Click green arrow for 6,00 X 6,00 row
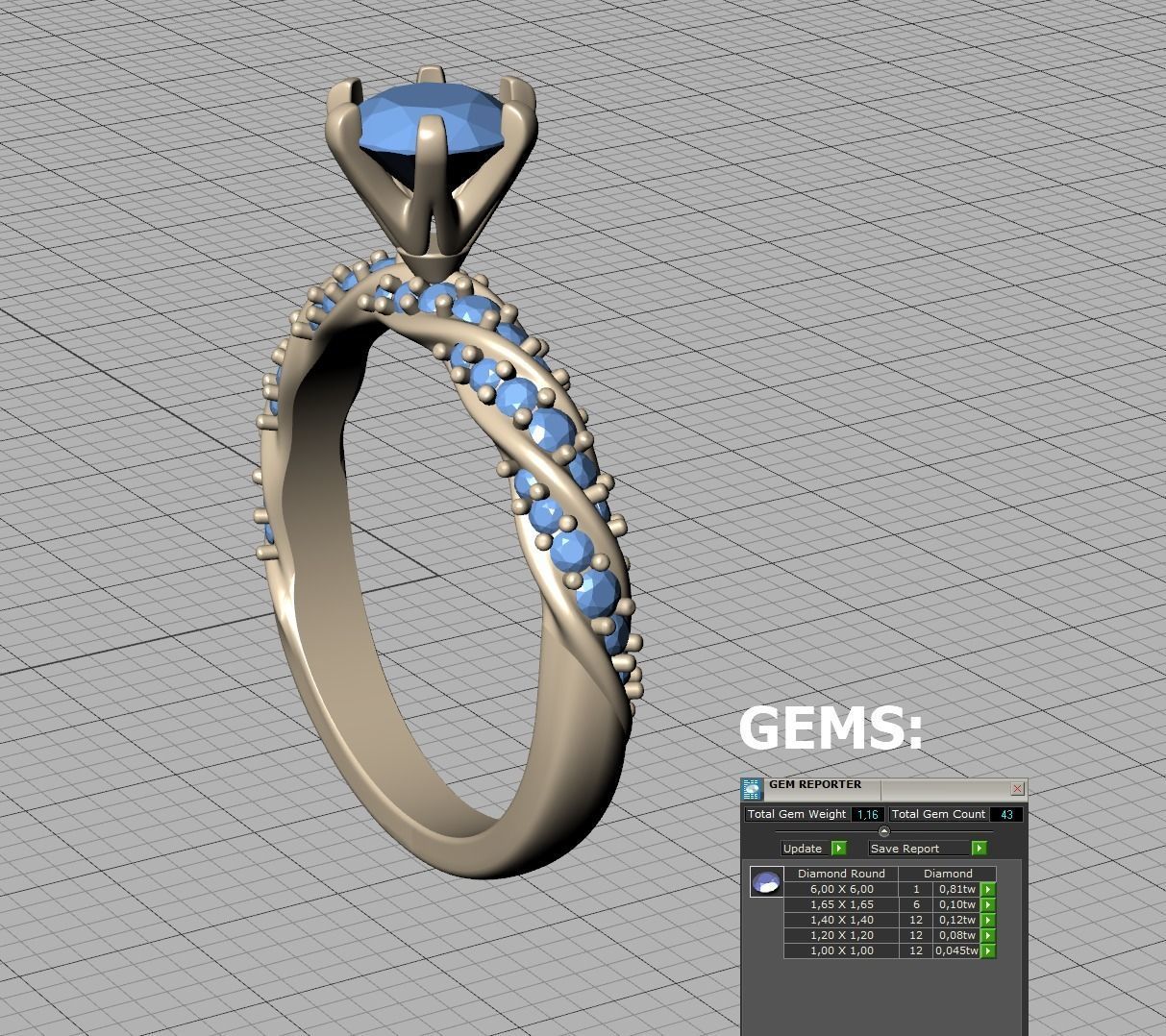 [987, 890]
